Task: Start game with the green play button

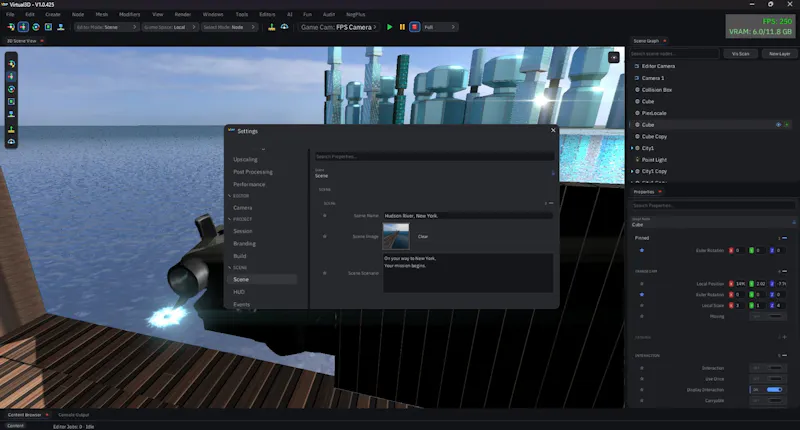Action: (390, 27)
